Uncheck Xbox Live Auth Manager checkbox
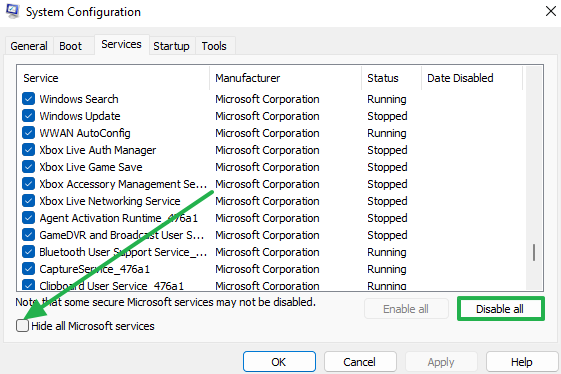Viewport: 561px width, 374px height. point(28,150)
